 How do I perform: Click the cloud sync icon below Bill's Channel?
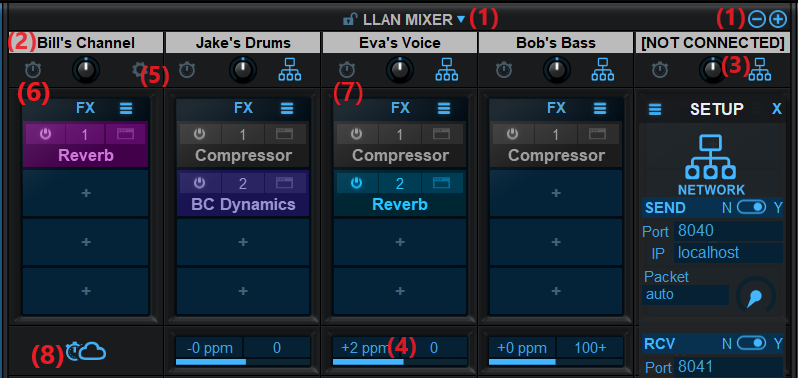pos(93,352)
